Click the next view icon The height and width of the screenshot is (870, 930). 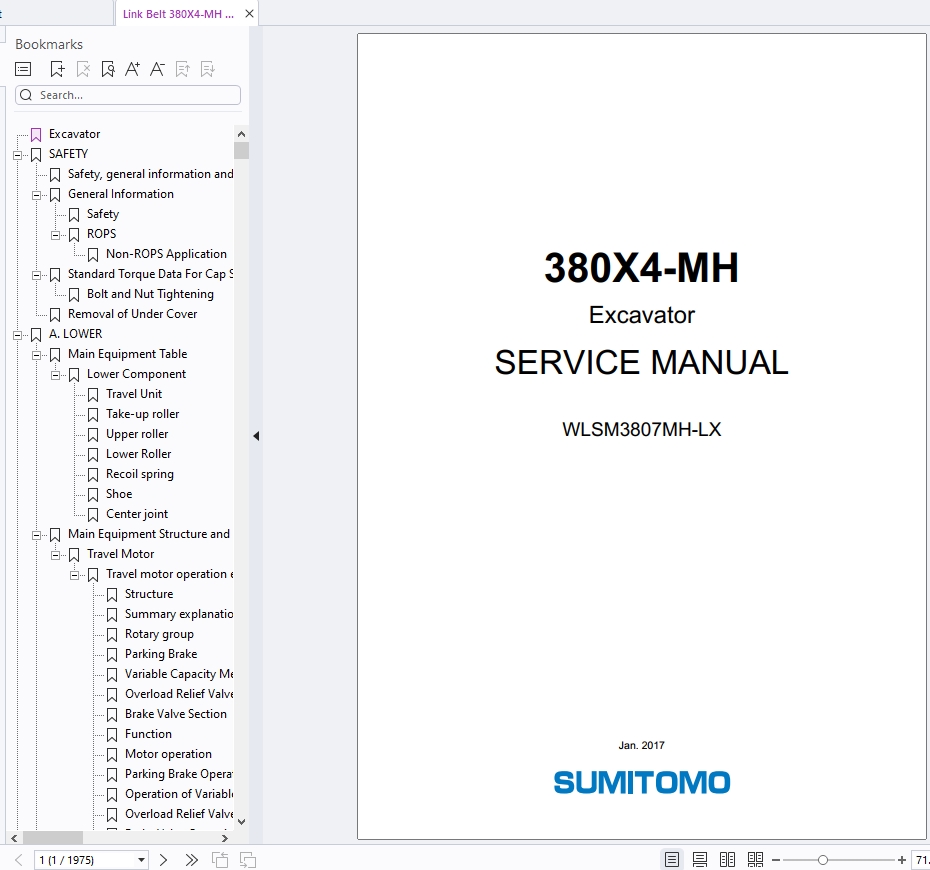(x=247, y=860)
